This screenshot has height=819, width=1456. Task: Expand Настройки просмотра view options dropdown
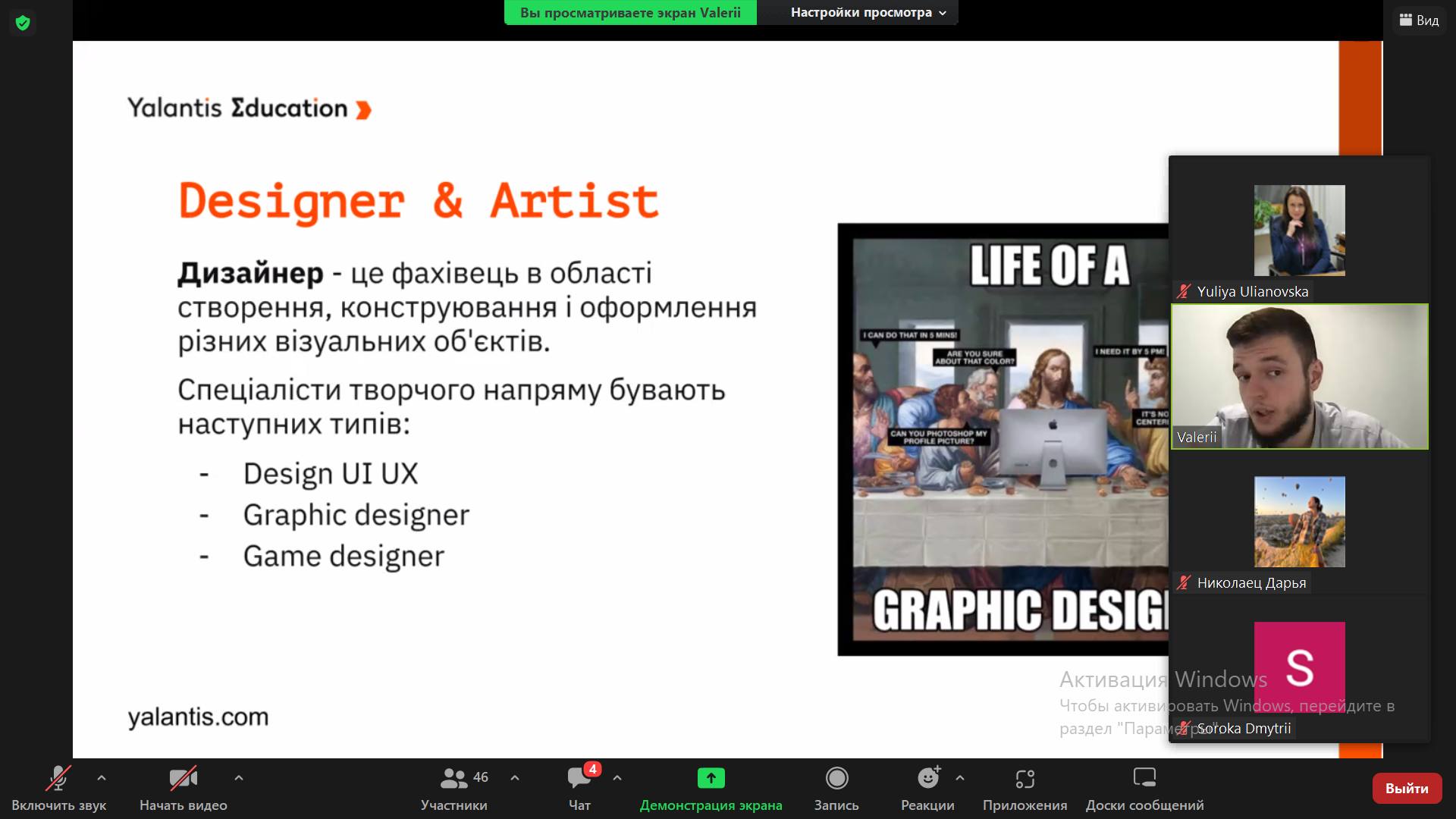868,12
